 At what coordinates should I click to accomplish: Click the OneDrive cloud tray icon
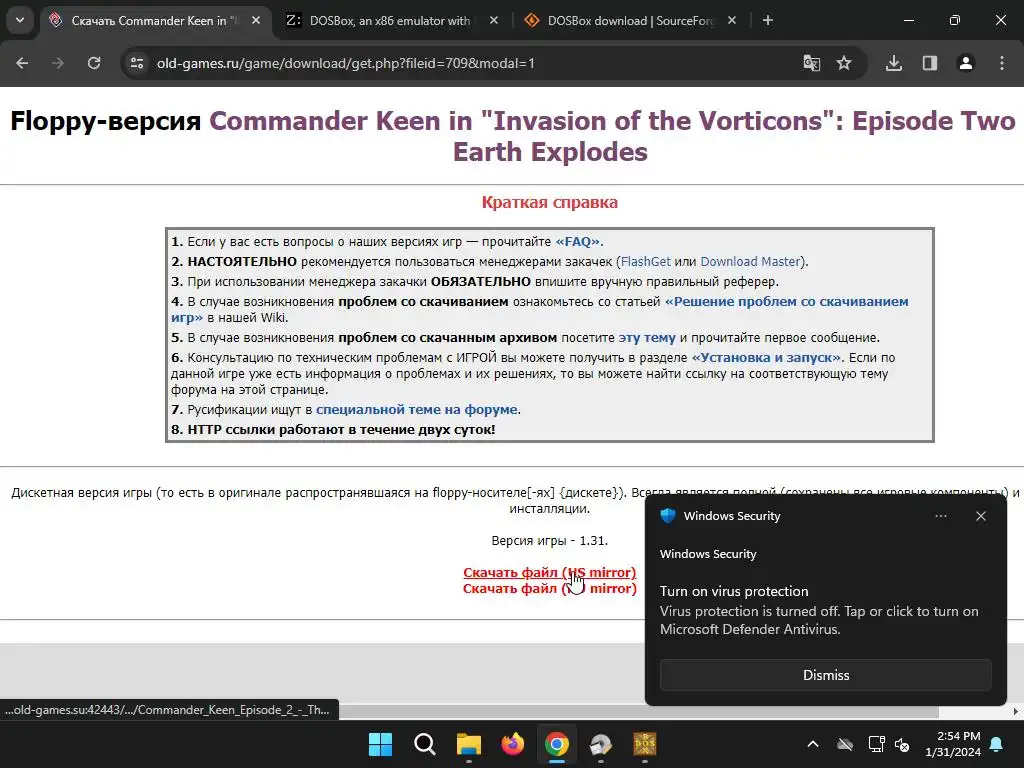click(845, 744)
